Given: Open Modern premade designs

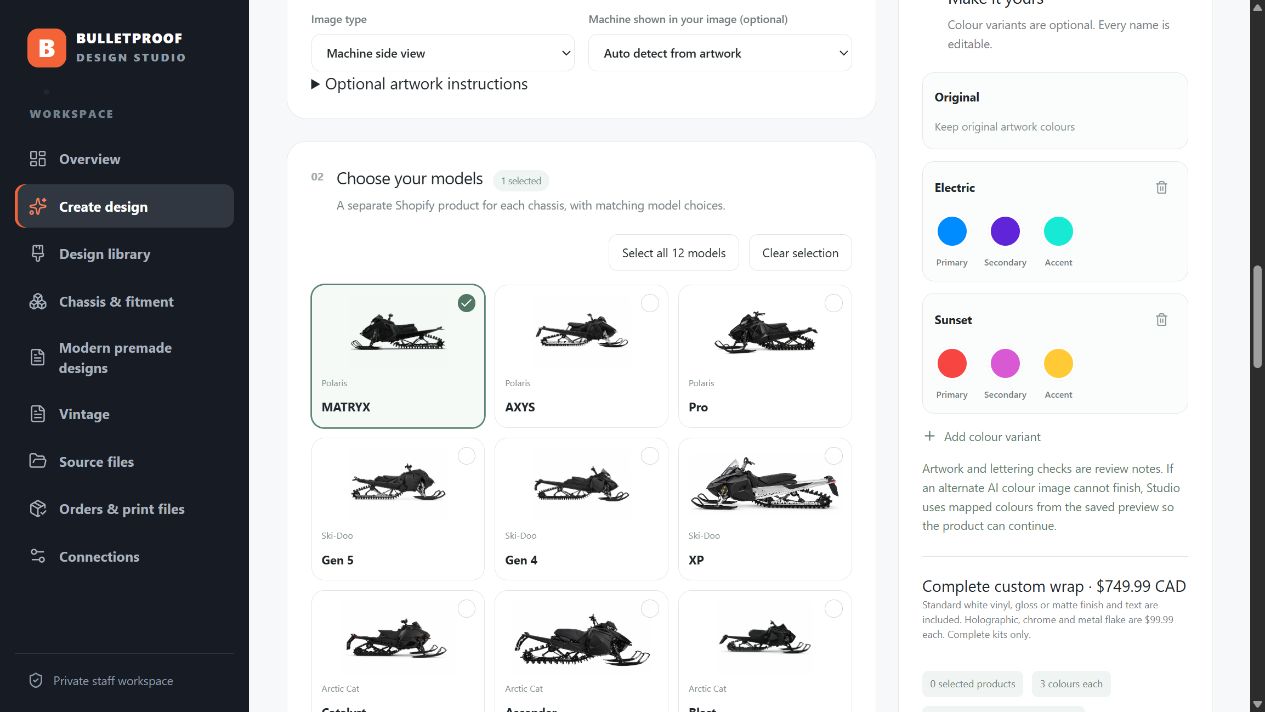Looking at the screenshot, I should (x=124, y=358).
